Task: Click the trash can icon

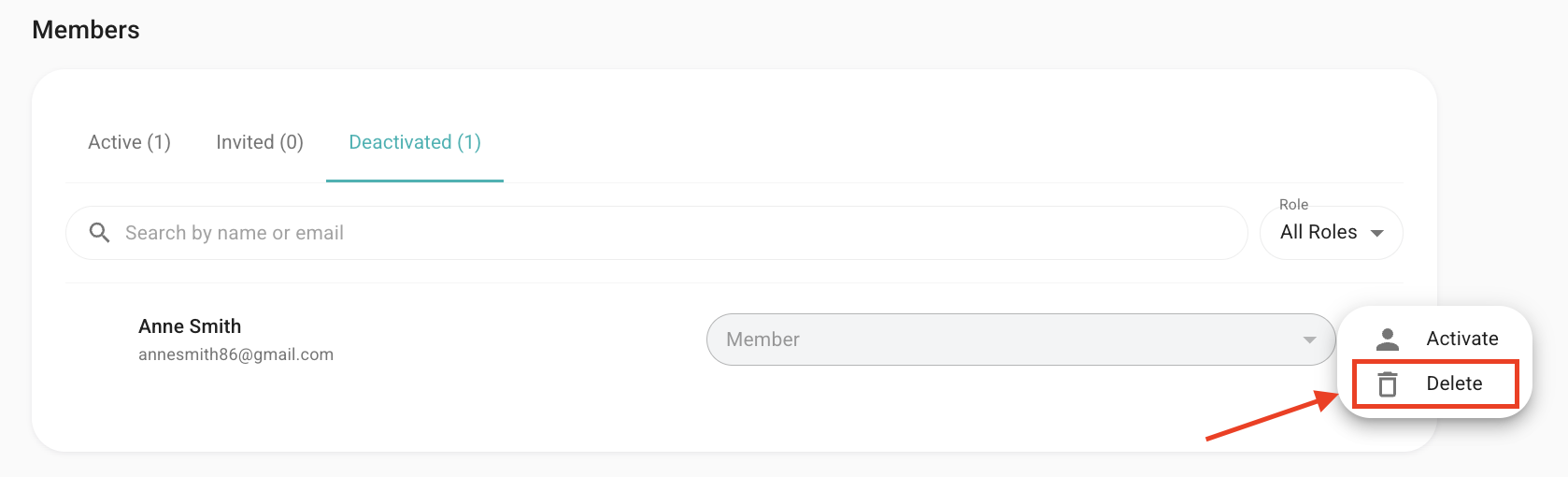Action: [1388, 383]
